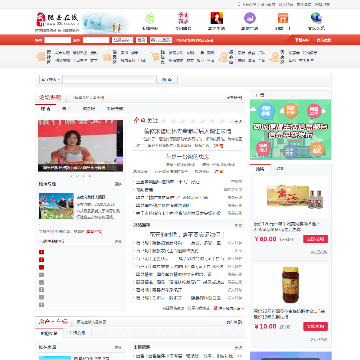Click the buy button beside ¥10.00
This screenshot has width=360, height=360.
[315, 326]
